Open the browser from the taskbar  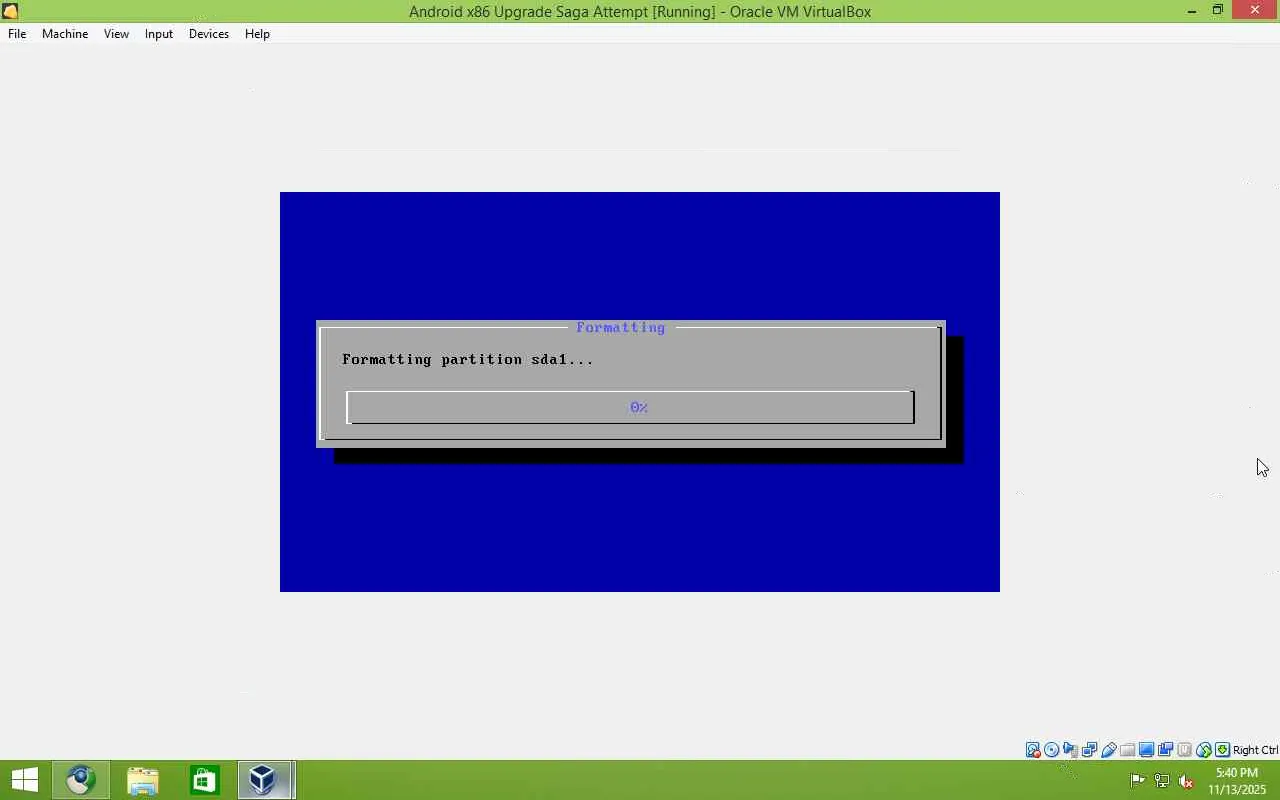tap(81, 780)
